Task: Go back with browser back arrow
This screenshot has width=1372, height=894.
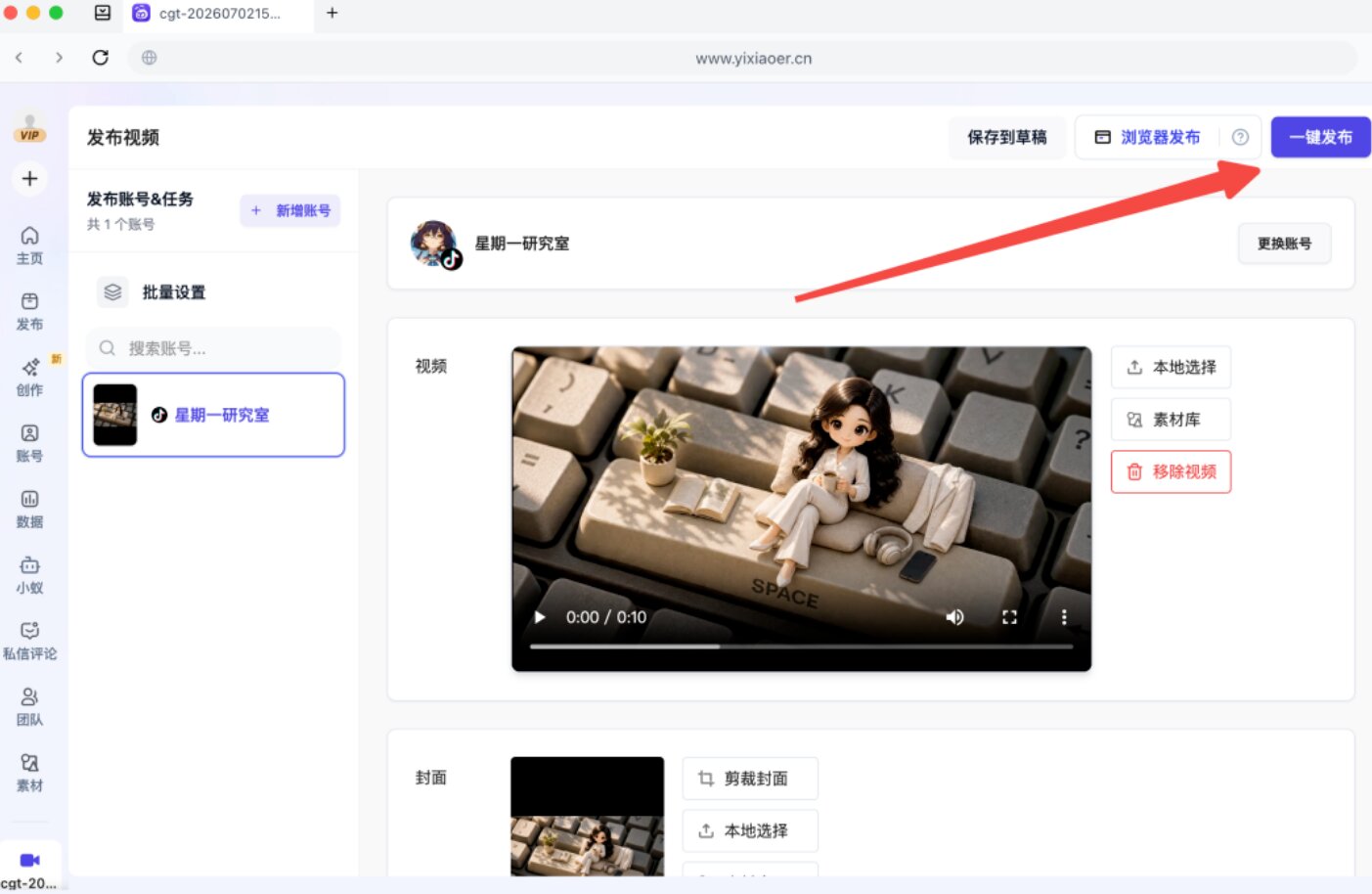Action: pyautogui.click(x=19, y=58)
